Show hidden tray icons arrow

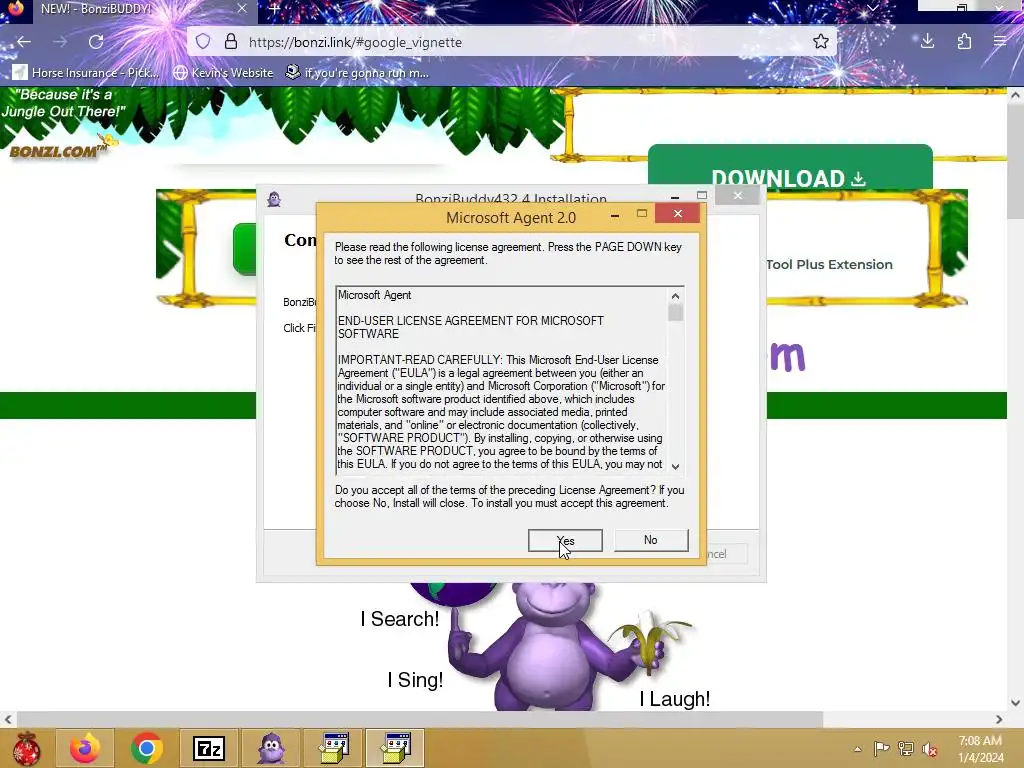[x=857, y=749]
